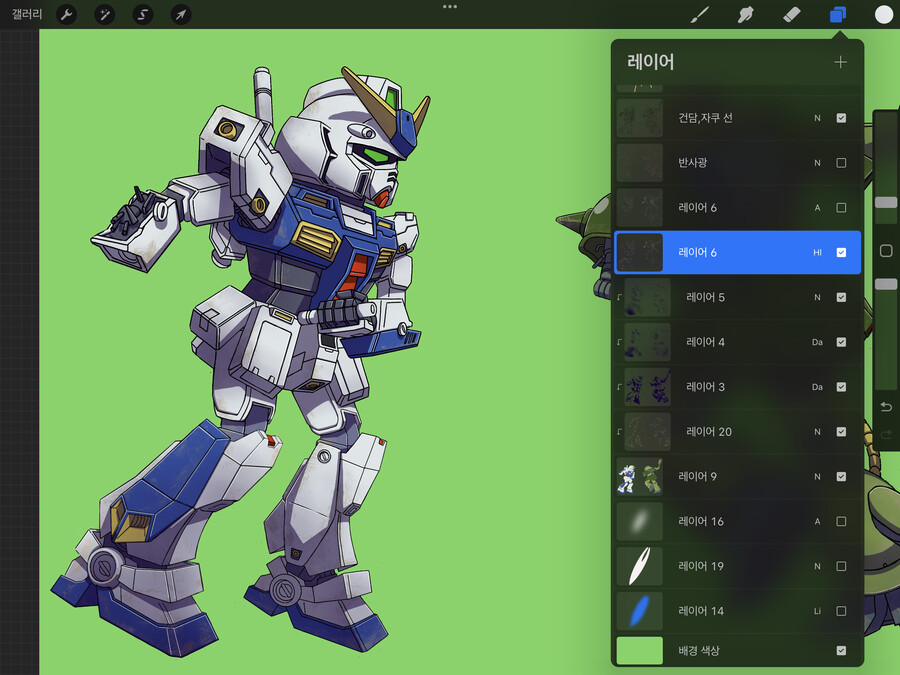The image size is (900, 675).
Task: Select the 레이어 19 white stroke thumbnail
Action: [639, 566]
